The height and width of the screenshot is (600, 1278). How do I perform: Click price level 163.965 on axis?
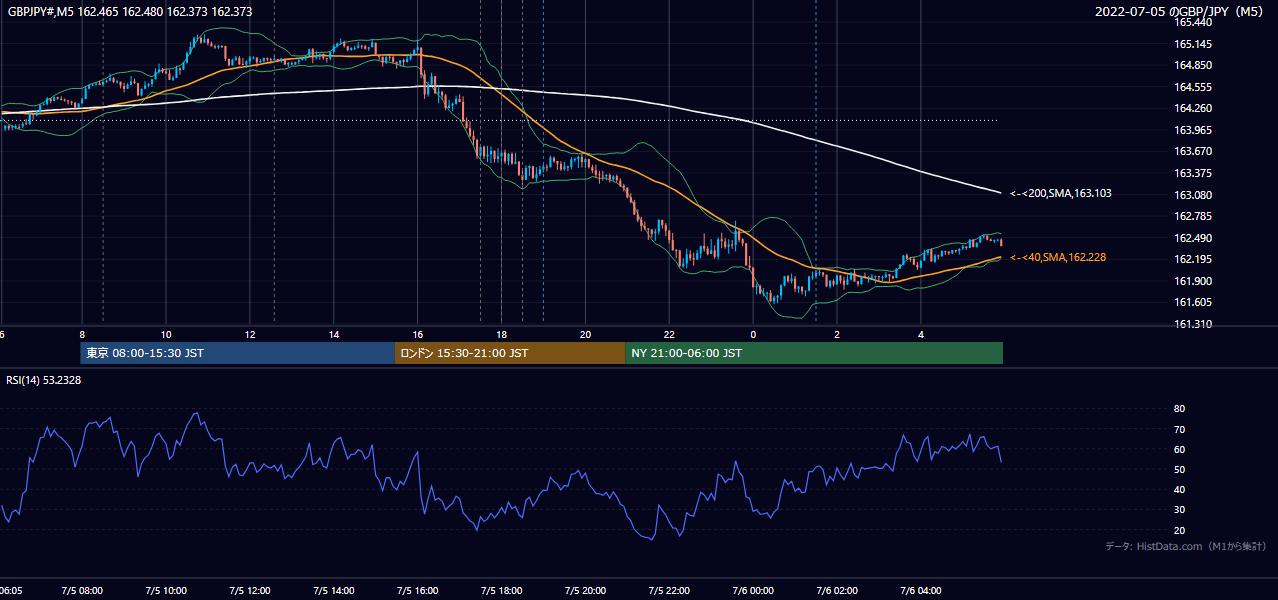click(x=1192, y=130)
